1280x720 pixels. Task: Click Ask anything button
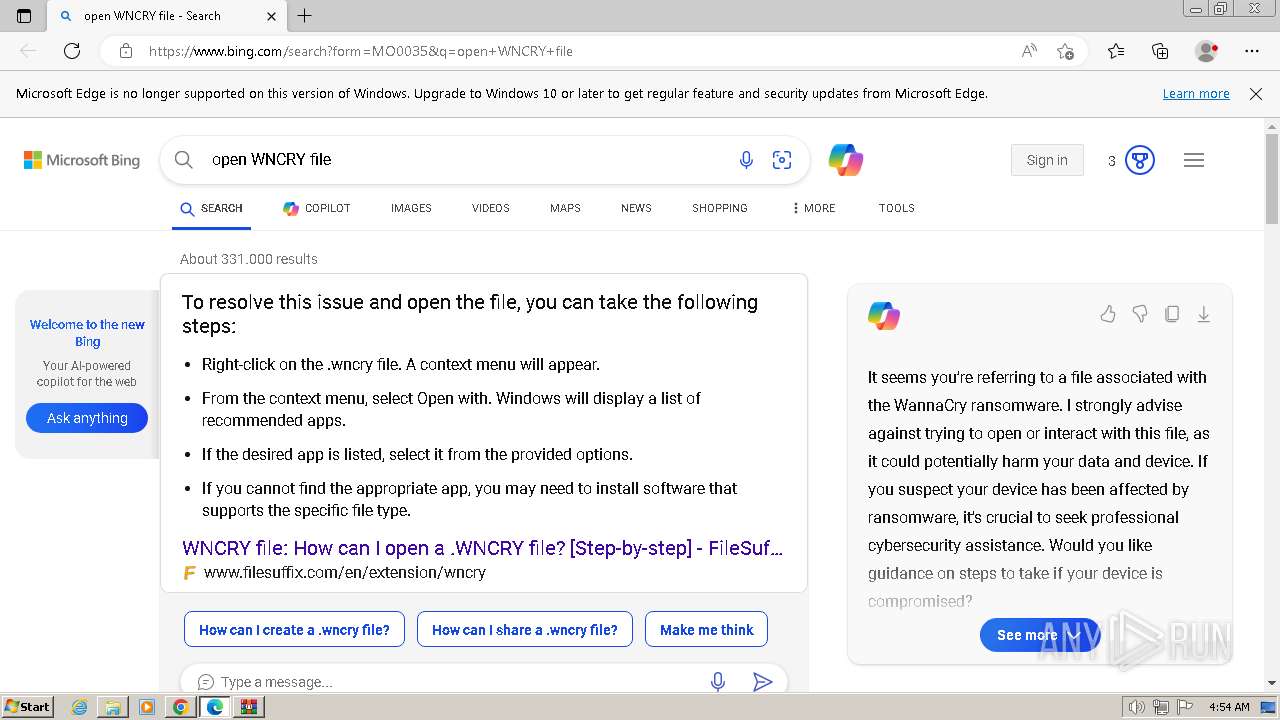(87, 418)
